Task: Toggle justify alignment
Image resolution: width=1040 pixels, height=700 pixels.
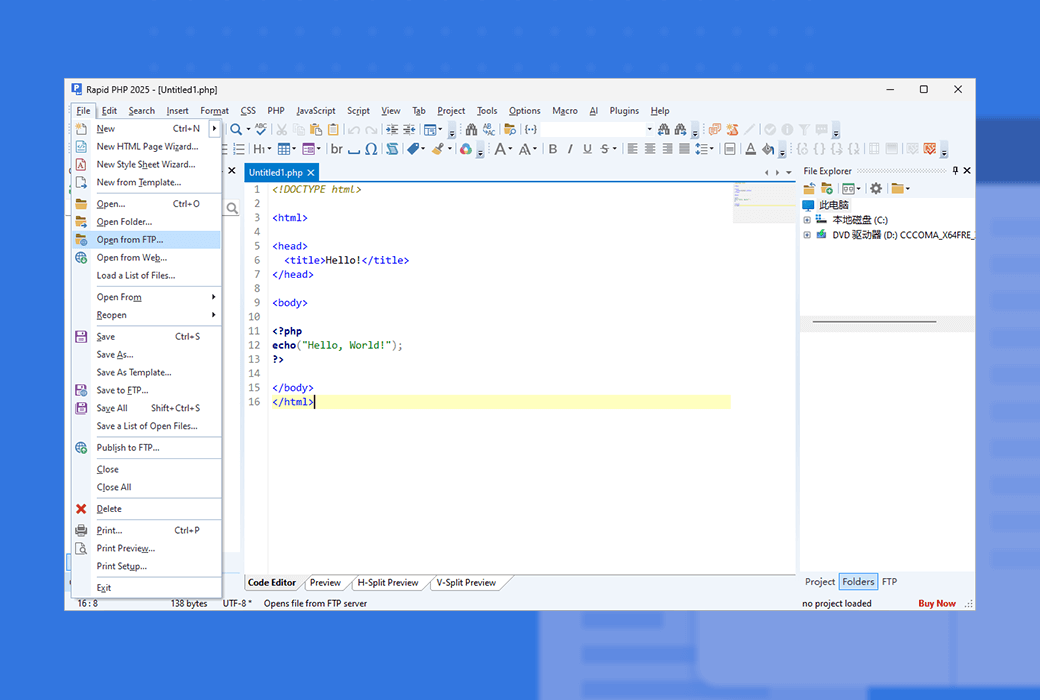Action: click(684, 149)
